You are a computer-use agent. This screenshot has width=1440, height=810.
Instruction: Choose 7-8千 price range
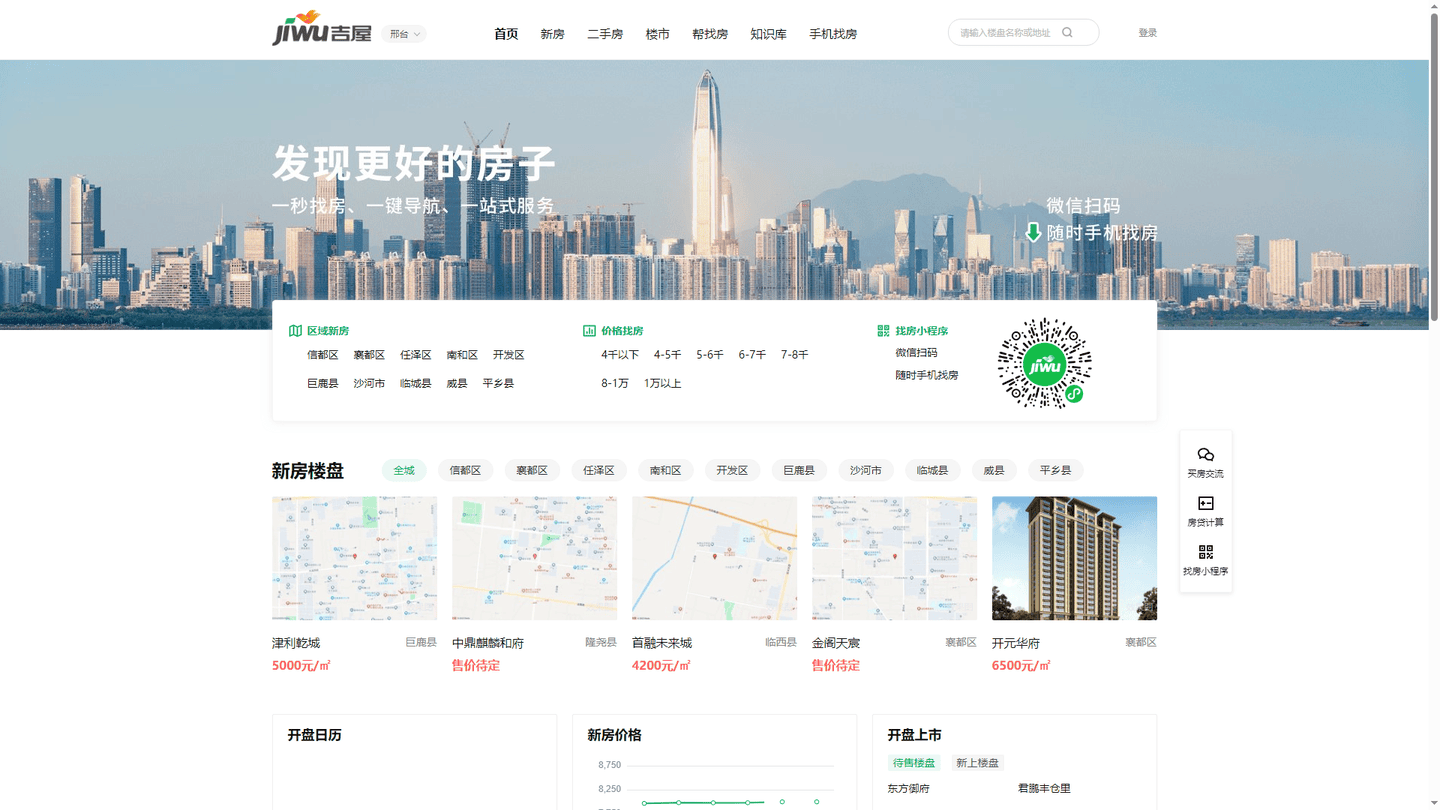pos(794,355)
